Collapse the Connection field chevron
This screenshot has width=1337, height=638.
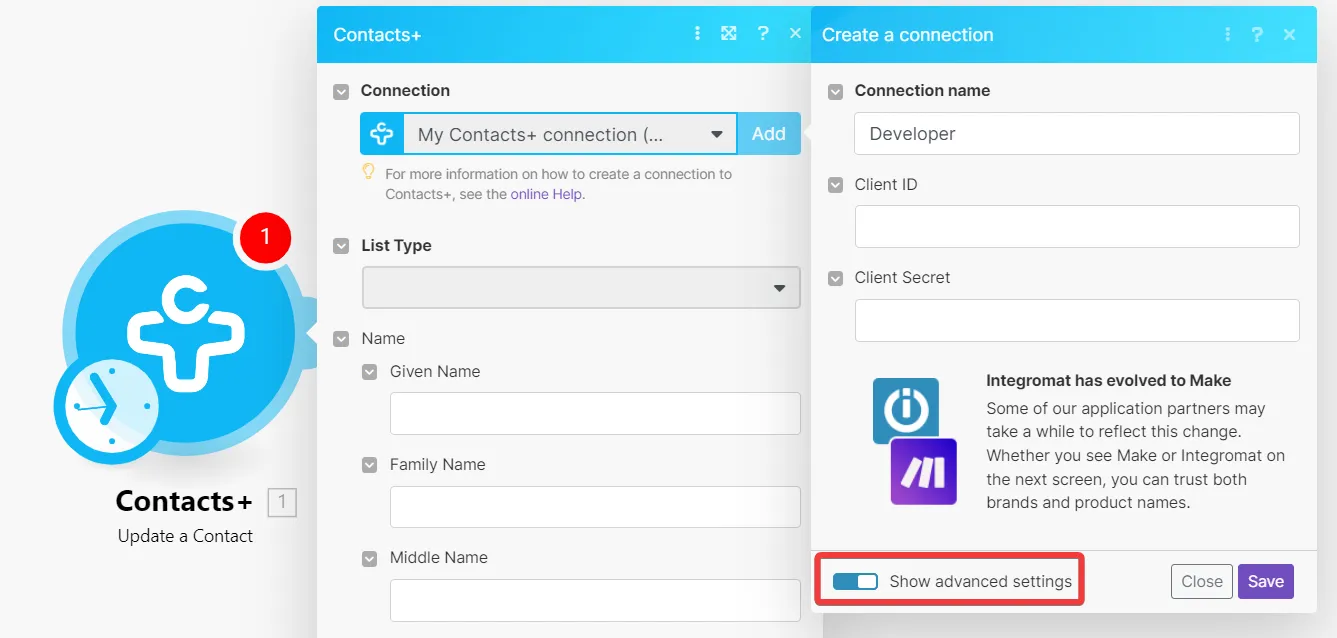pos(342,91)
